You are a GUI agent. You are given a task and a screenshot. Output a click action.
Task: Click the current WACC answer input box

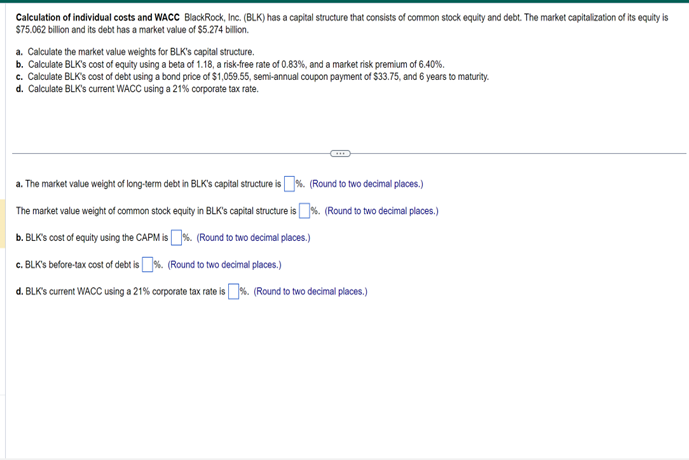tap(233, 291)
